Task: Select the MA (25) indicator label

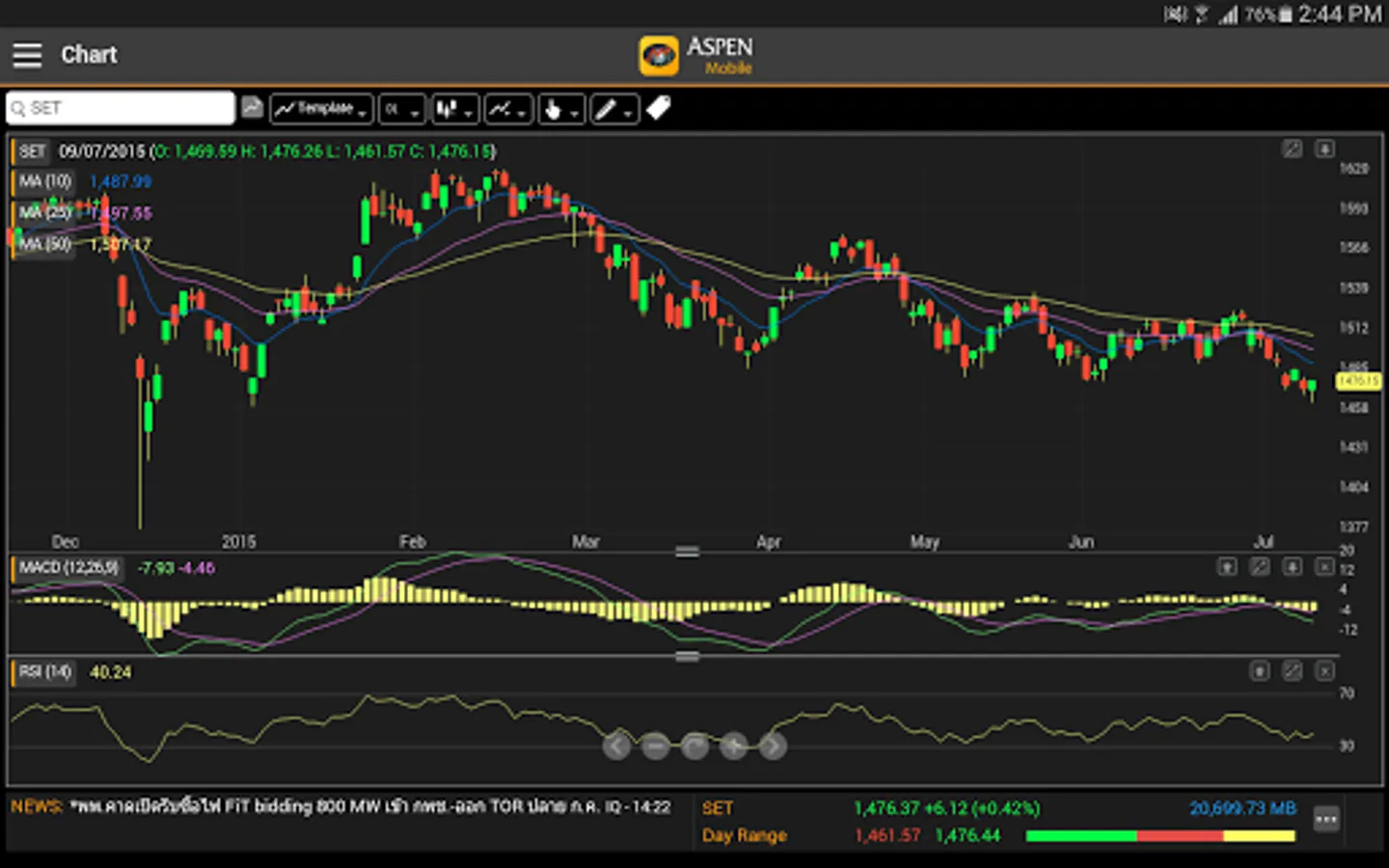Action: 44,213
